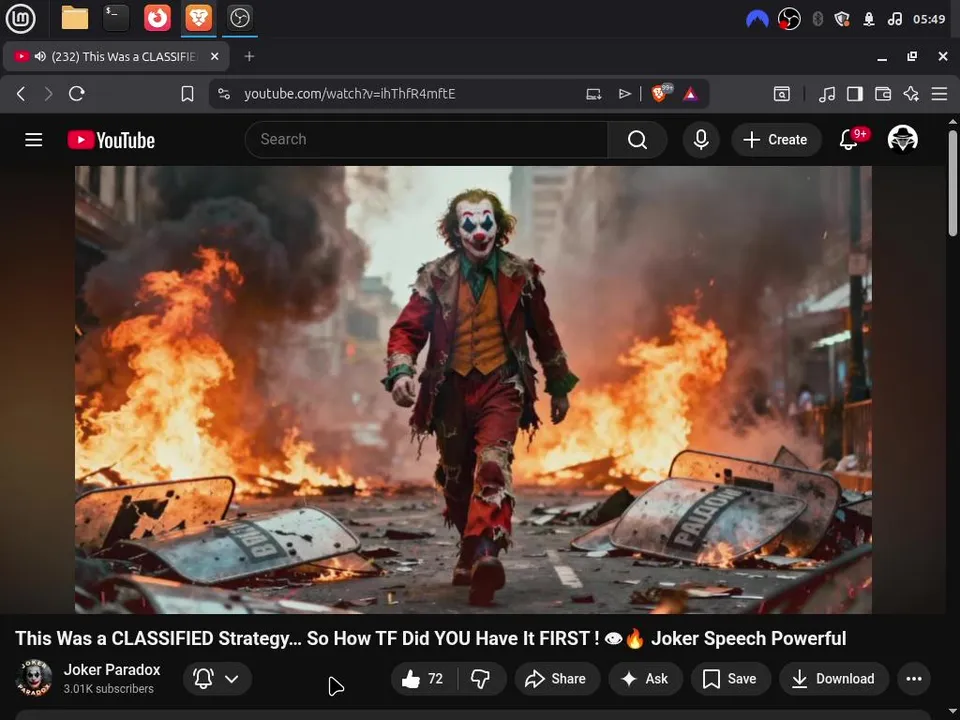Go forward in browser history
Screen dimensions: 960x720
[x=48, y=94]
